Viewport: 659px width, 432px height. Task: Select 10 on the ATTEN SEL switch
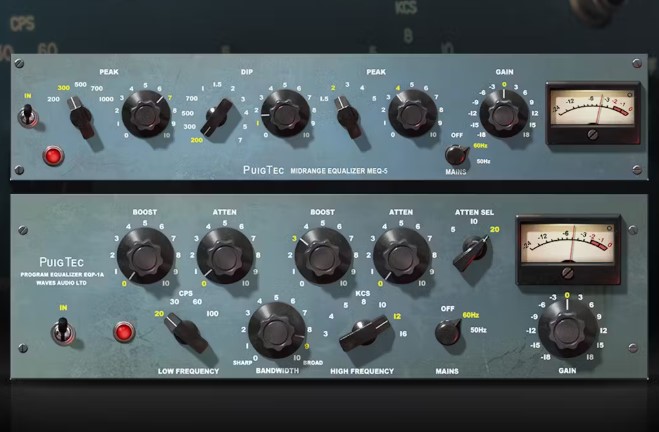tap(474, 221)
